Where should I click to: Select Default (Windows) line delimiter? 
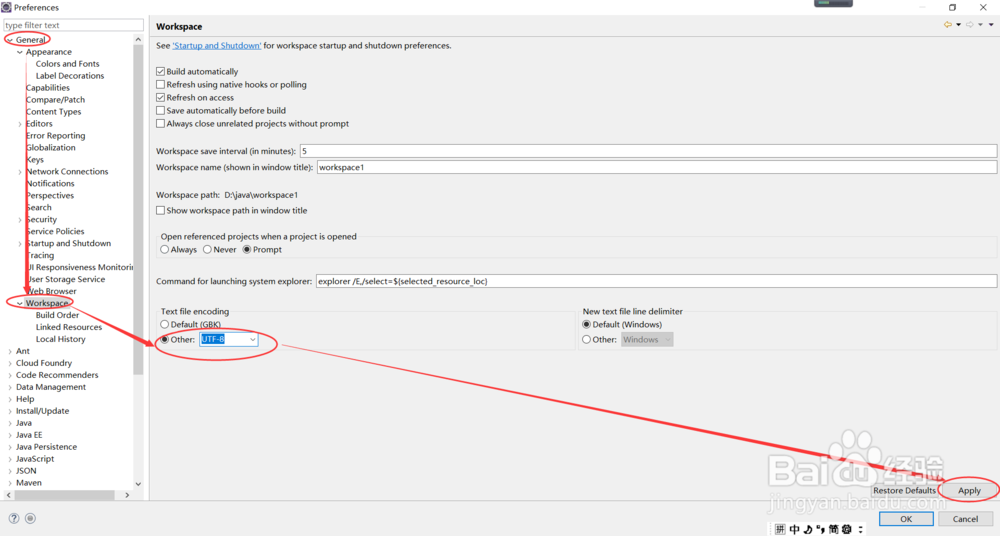coord(587,324)
